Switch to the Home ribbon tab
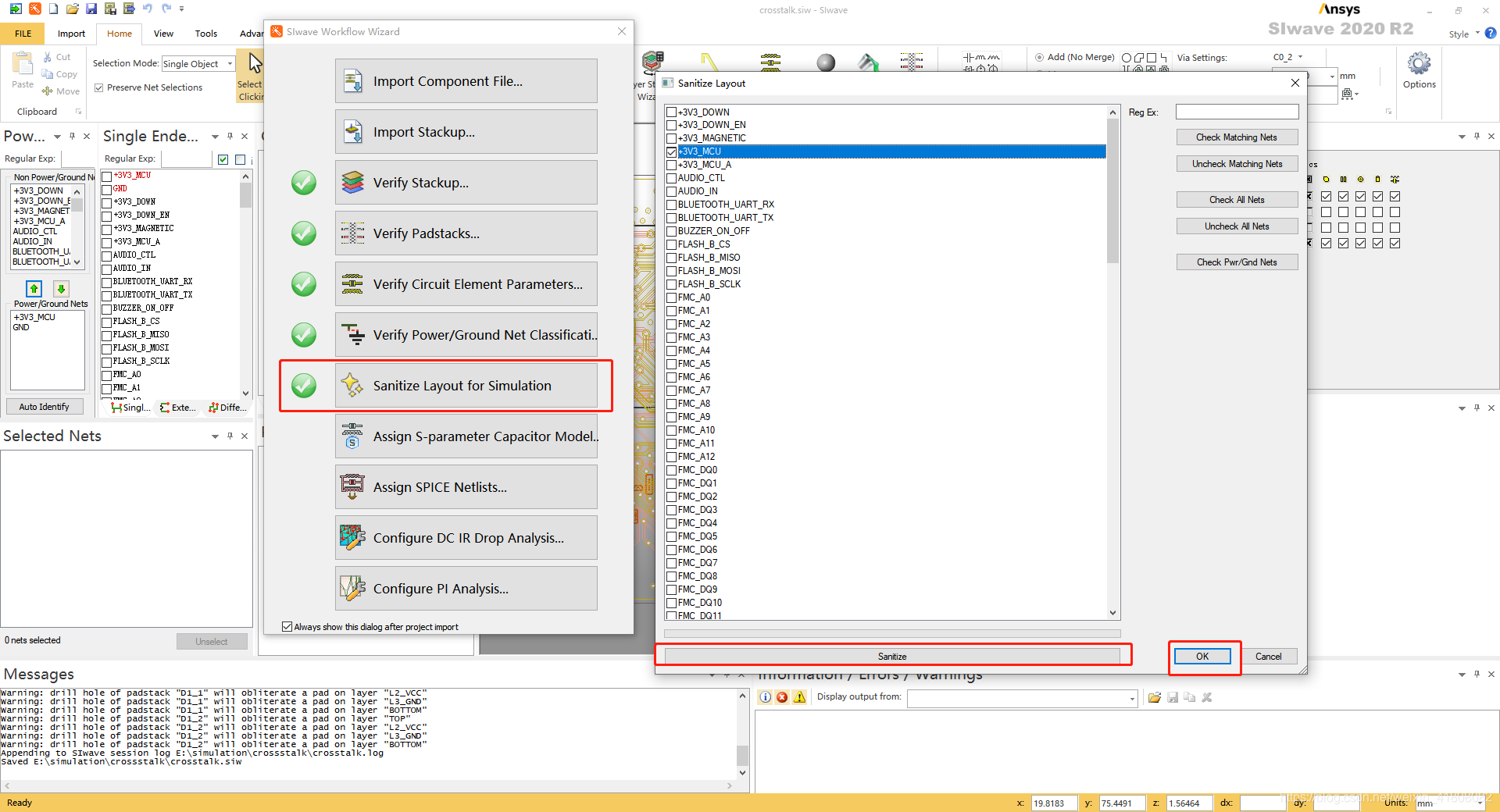This screenshot has width=1500, height=812. point(120,34)
